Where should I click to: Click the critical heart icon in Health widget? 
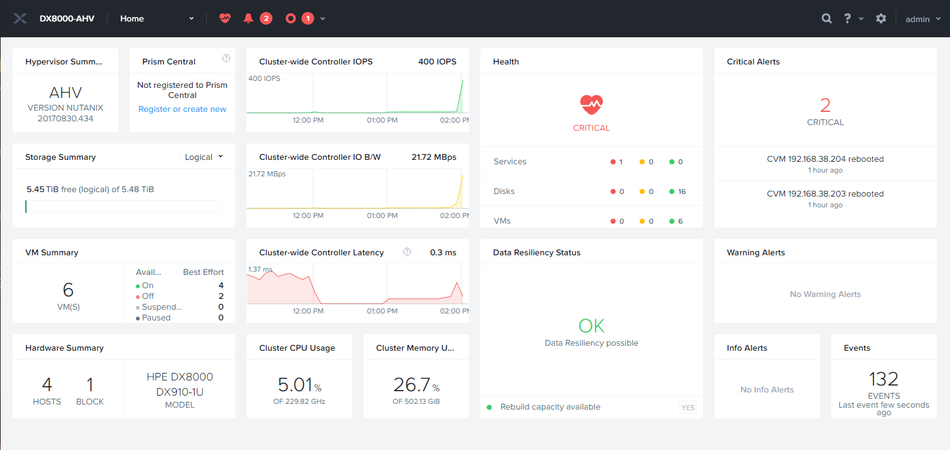point(591,105)
